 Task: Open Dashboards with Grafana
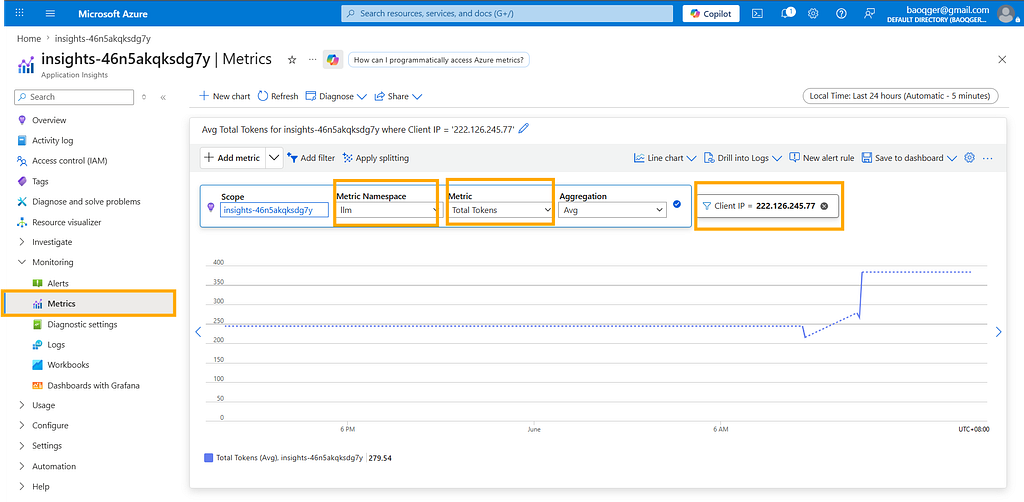[x=93, y=385]
